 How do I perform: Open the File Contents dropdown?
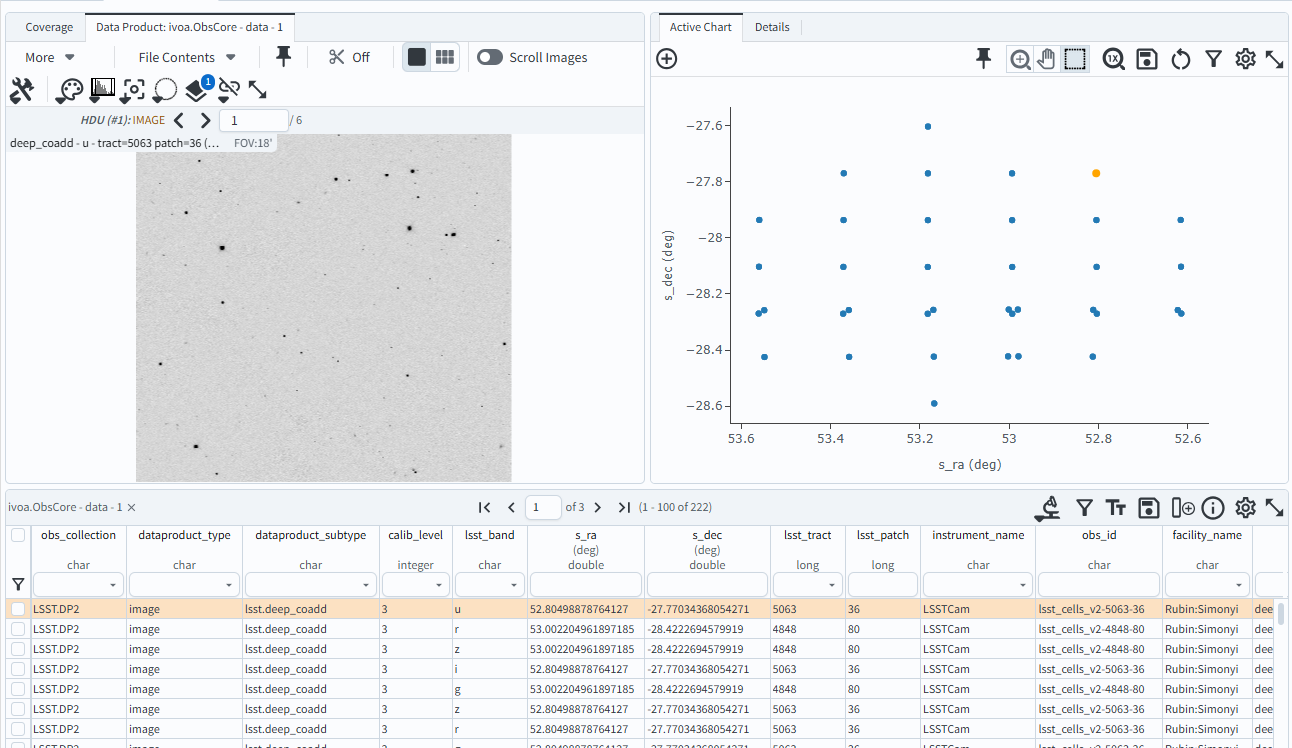[x=187, y=57]
